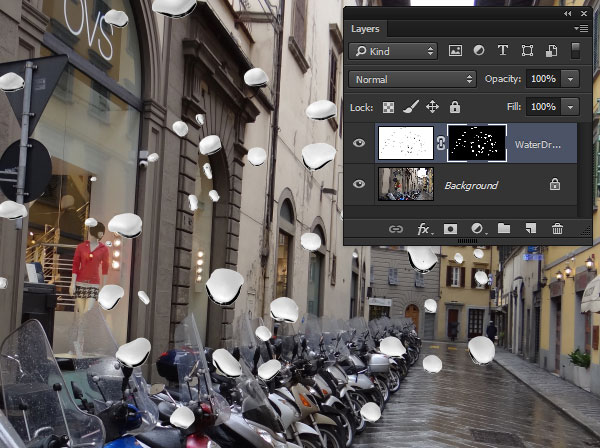
Task: Click the lock position icon
Action: [432, 107]
